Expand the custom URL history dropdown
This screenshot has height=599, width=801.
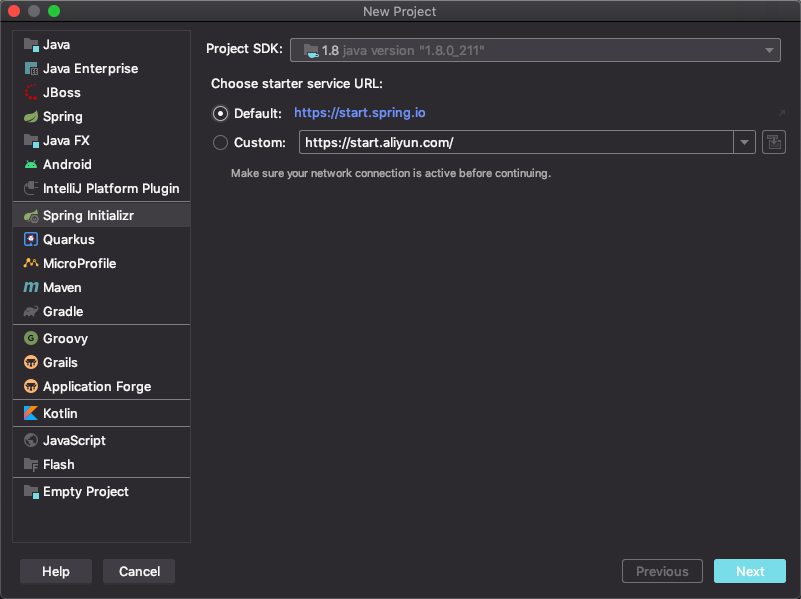(x=744, y=142)
